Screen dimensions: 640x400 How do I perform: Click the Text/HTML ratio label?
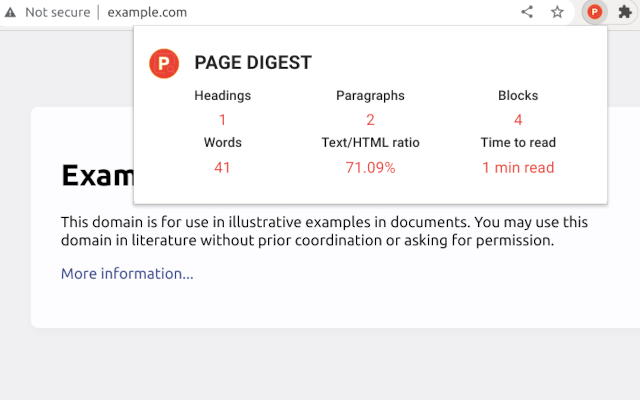coord(370,143)
